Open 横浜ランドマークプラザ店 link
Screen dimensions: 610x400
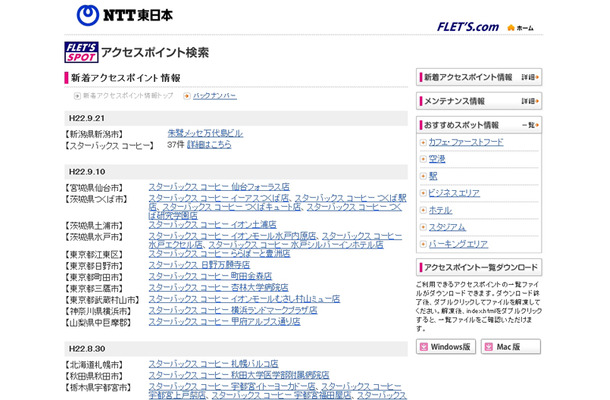233,310
